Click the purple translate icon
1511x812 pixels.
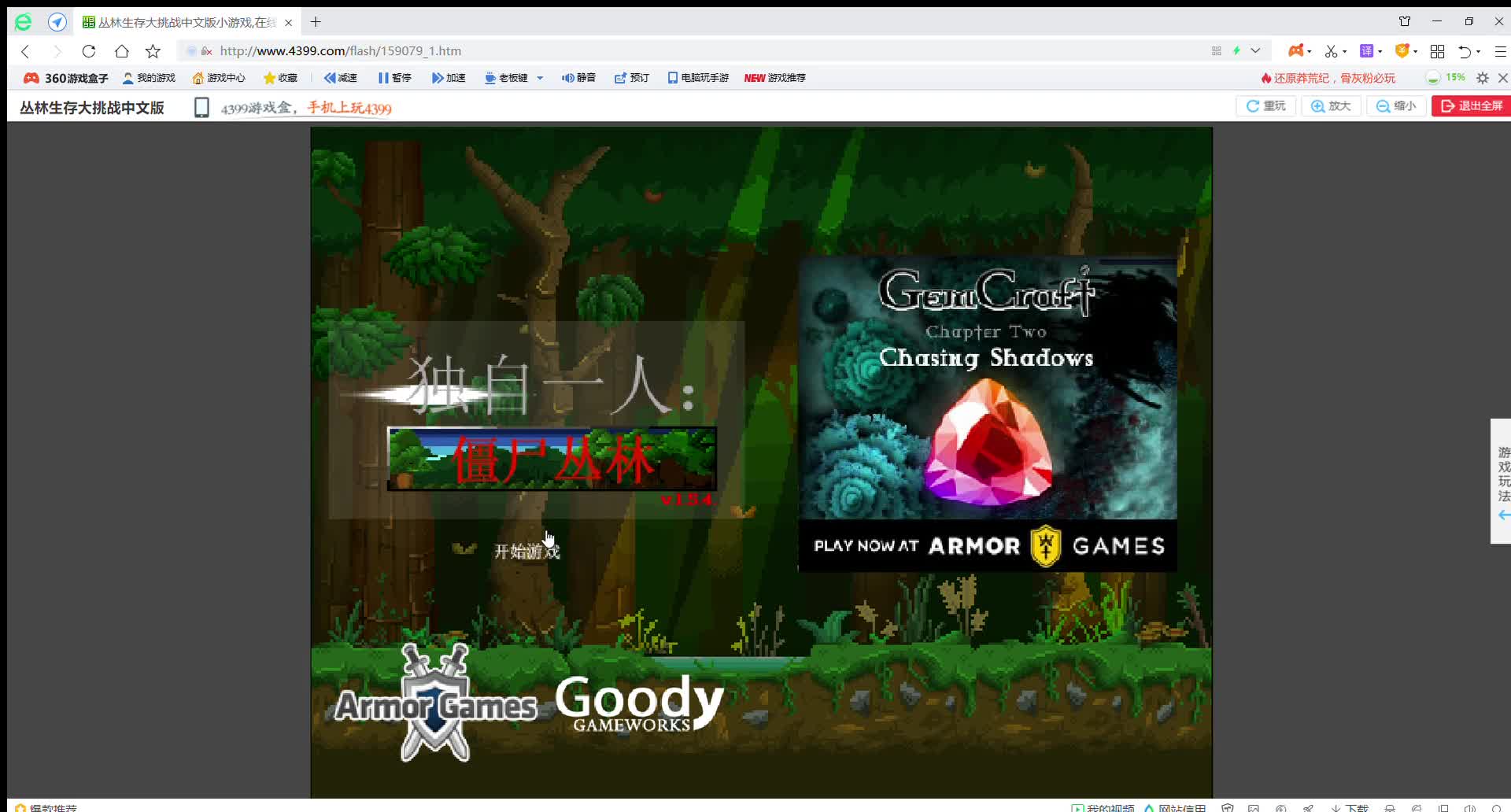pos(1366,51)
